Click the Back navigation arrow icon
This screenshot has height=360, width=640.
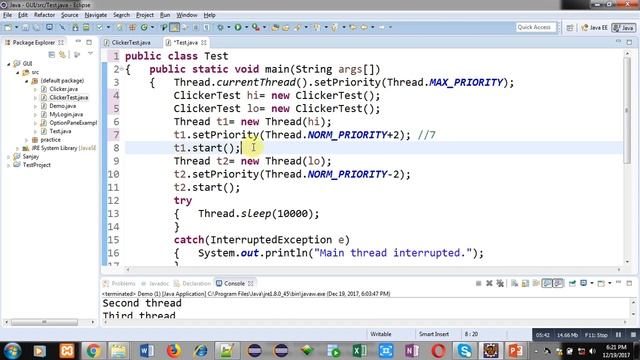click(363, 27)
